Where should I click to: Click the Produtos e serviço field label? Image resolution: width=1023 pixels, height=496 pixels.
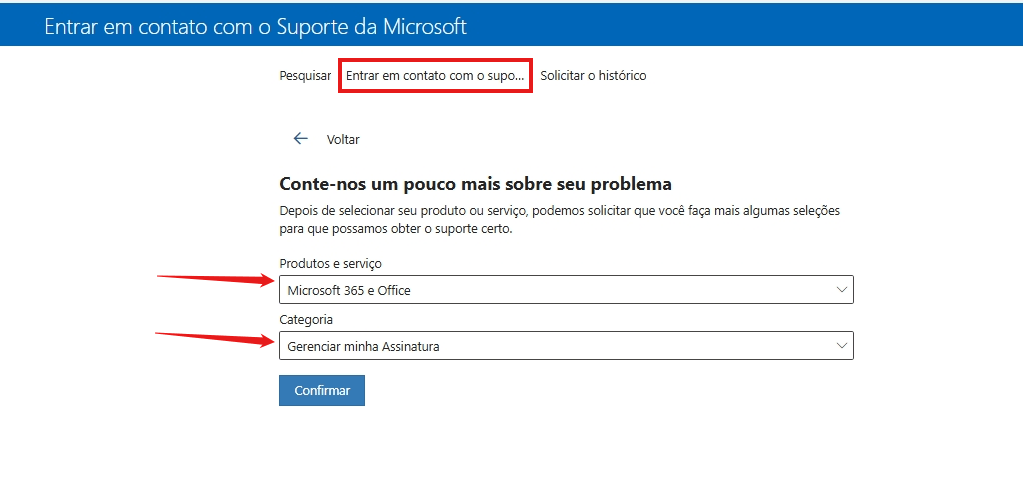[x=330, y=264]
